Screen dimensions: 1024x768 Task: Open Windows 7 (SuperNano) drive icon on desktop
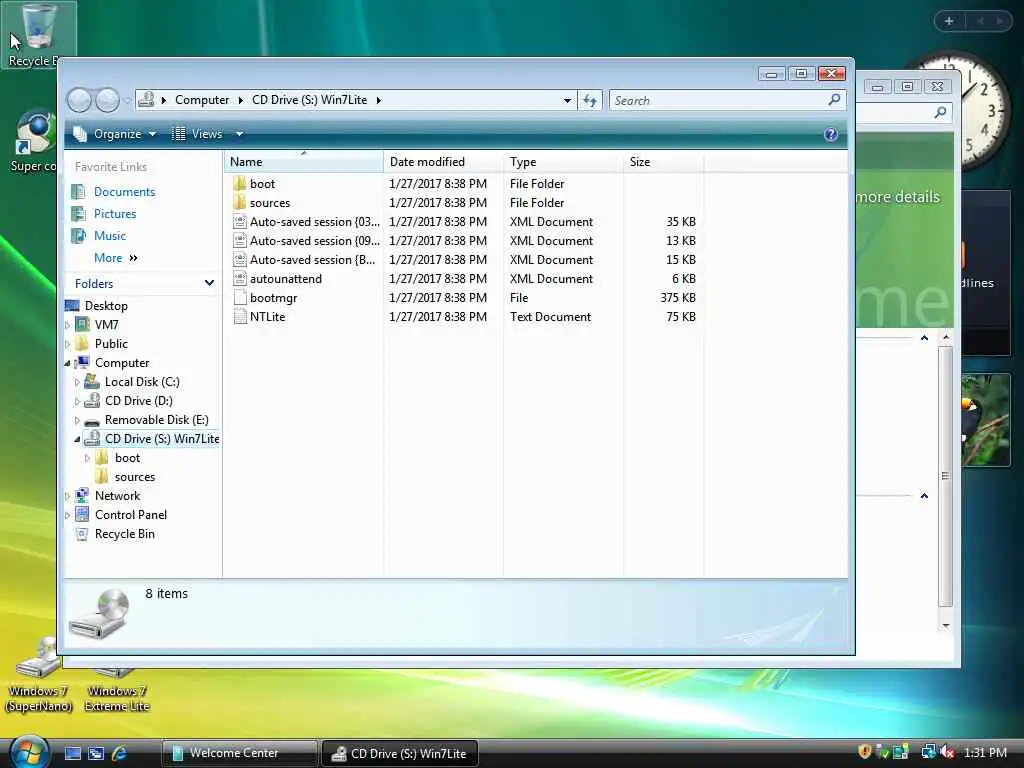pyautogui.click(x=38, y=676)
